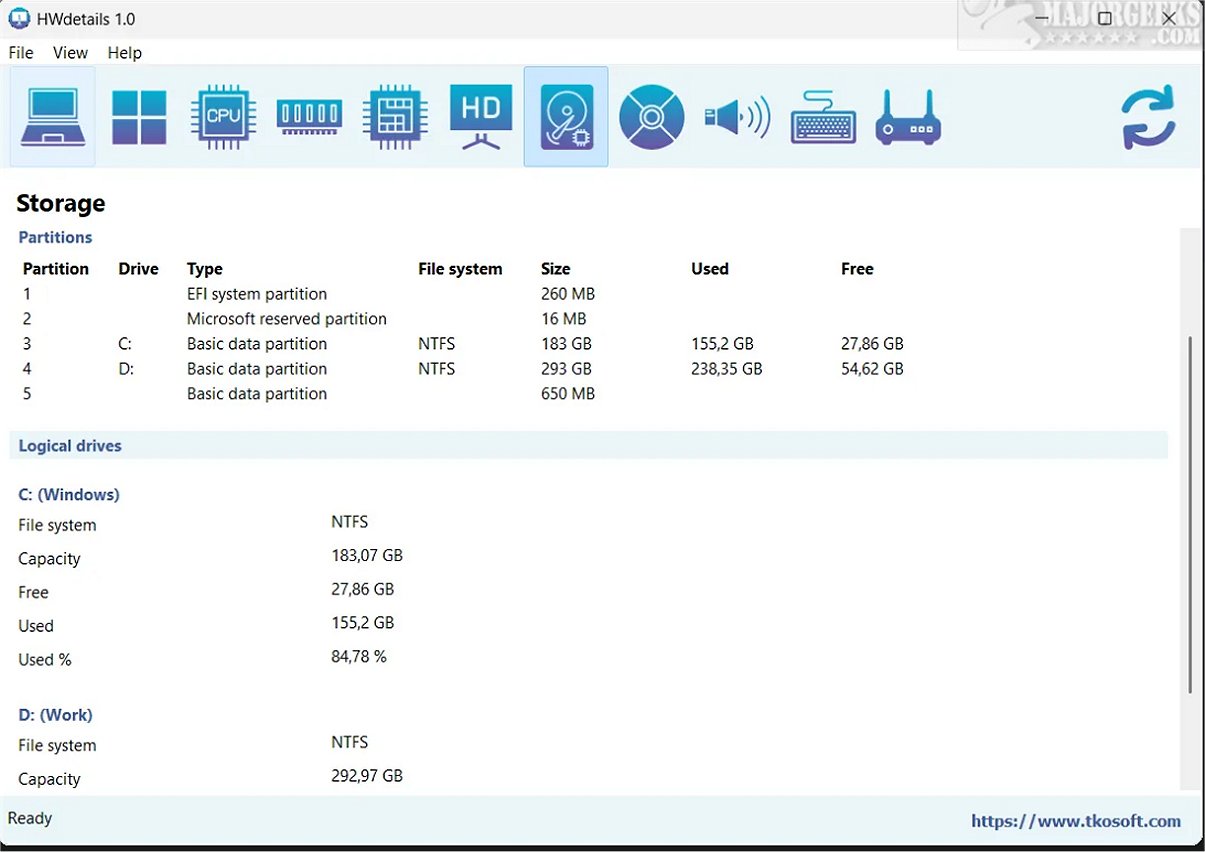Click the 650 MB size cell

tap(568, 394)
